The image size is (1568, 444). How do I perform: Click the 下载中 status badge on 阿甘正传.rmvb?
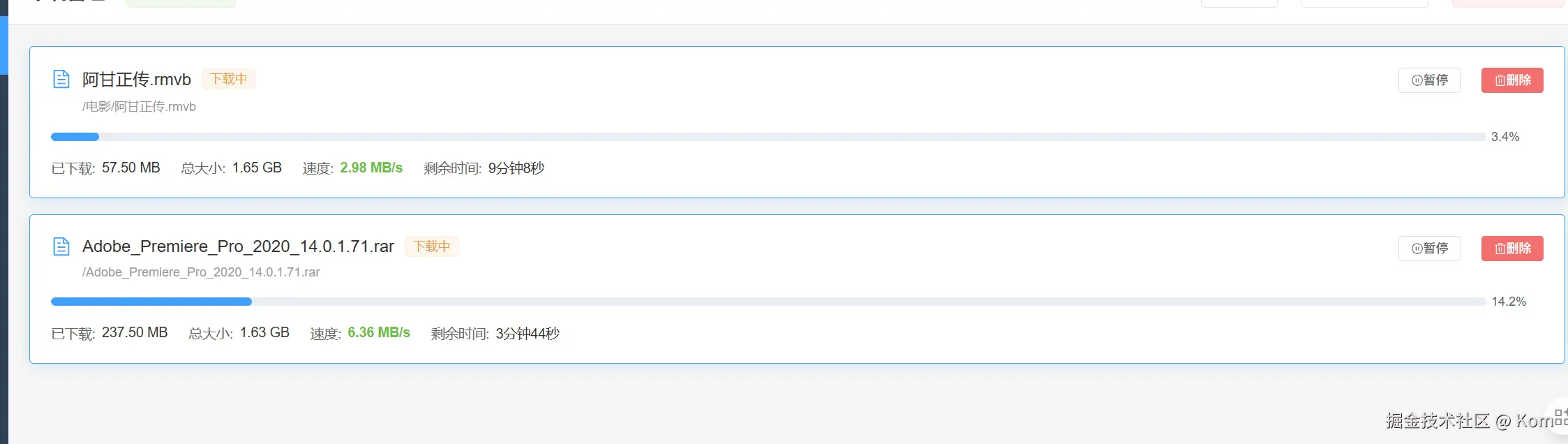[x=227, y=79]
